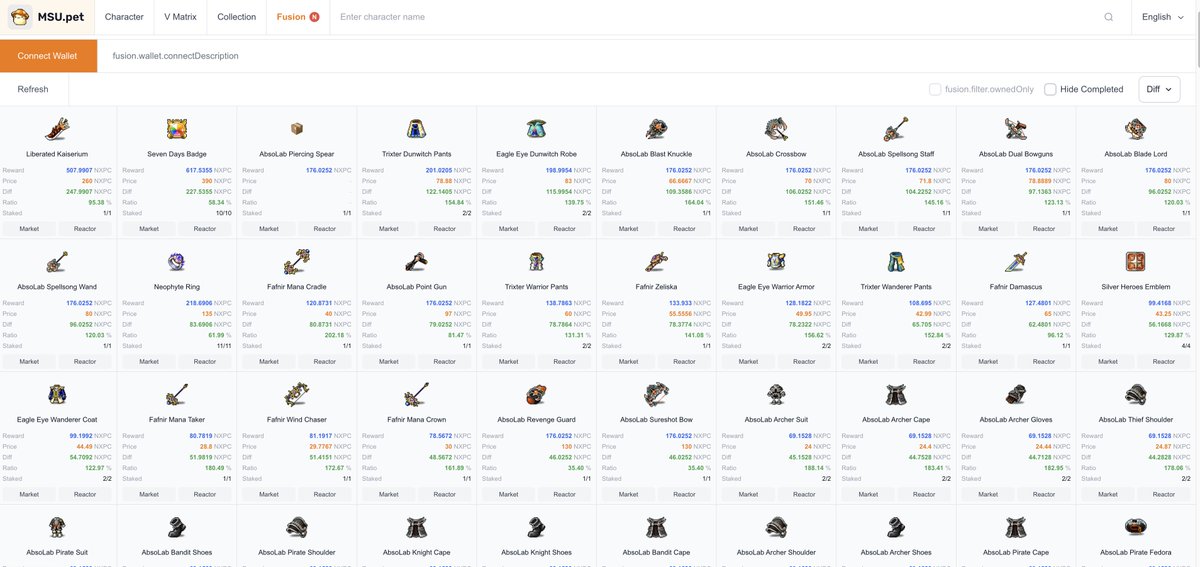Select the Eagle Eye Warrior Armor icon
Image resolution: width=1200 pixels, height=567 pixels.
pos(776,262)
